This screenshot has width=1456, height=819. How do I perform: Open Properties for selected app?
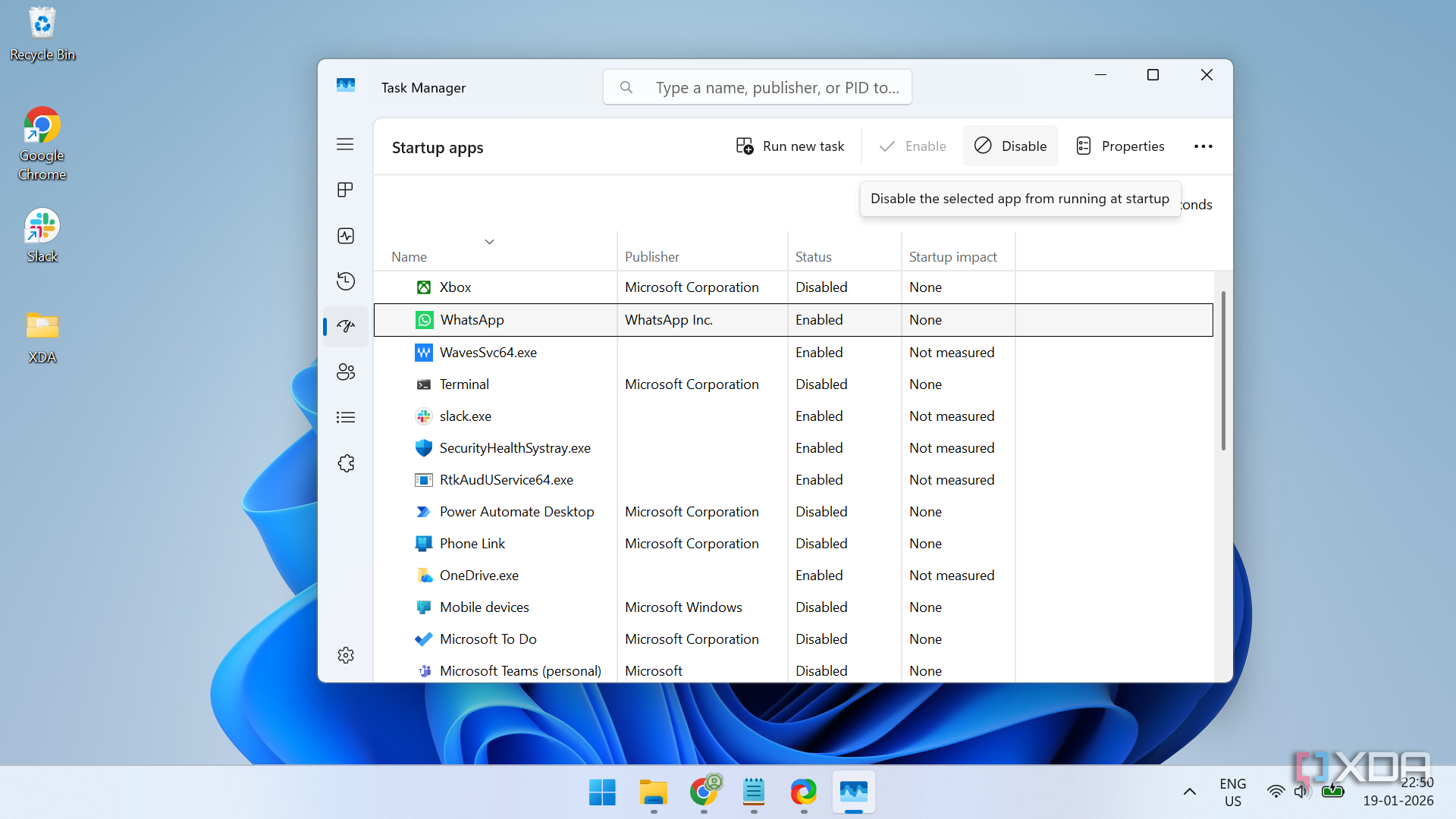click(x=1120, y=146)
